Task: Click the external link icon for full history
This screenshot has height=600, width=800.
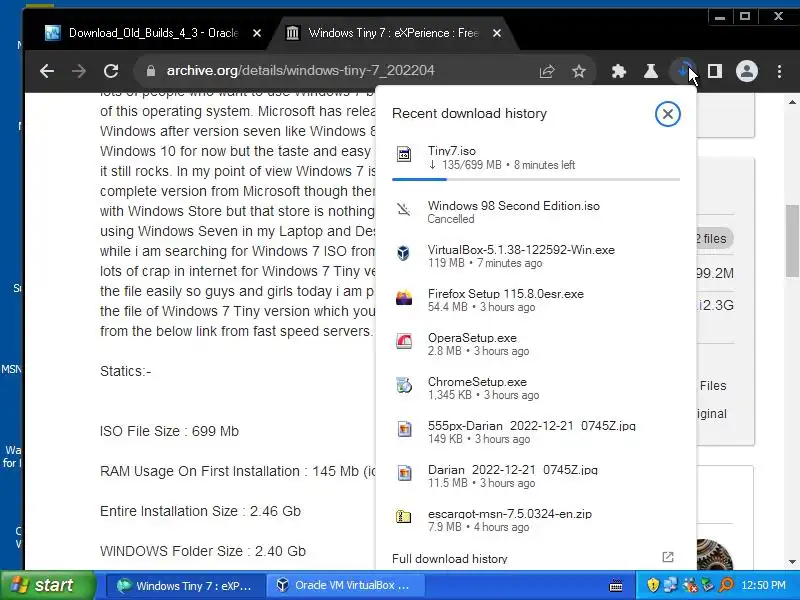Action: tap(668, 557)
